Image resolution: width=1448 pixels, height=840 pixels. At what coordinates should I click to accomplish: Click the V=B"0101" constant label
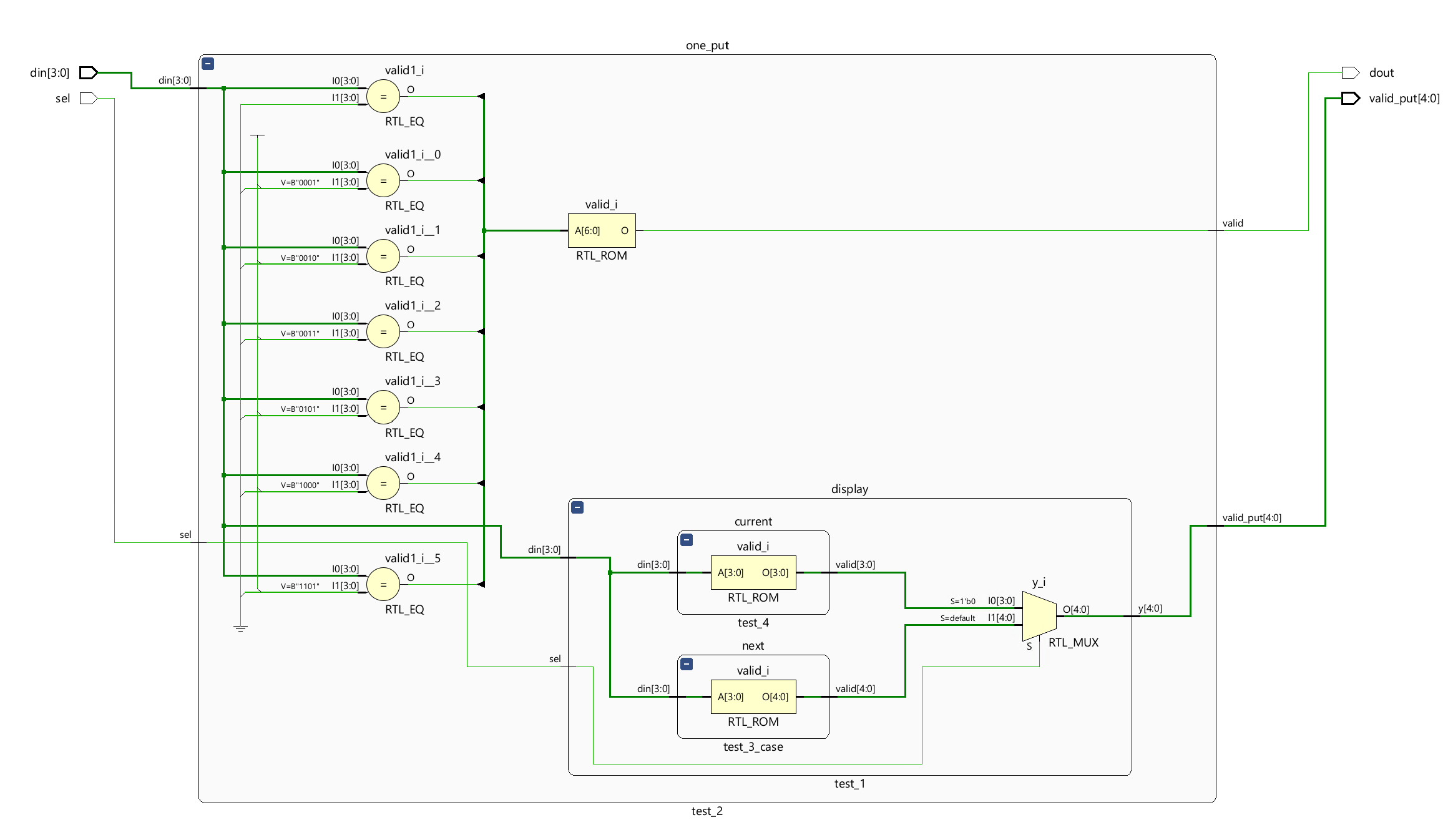[x=300, y=409]
